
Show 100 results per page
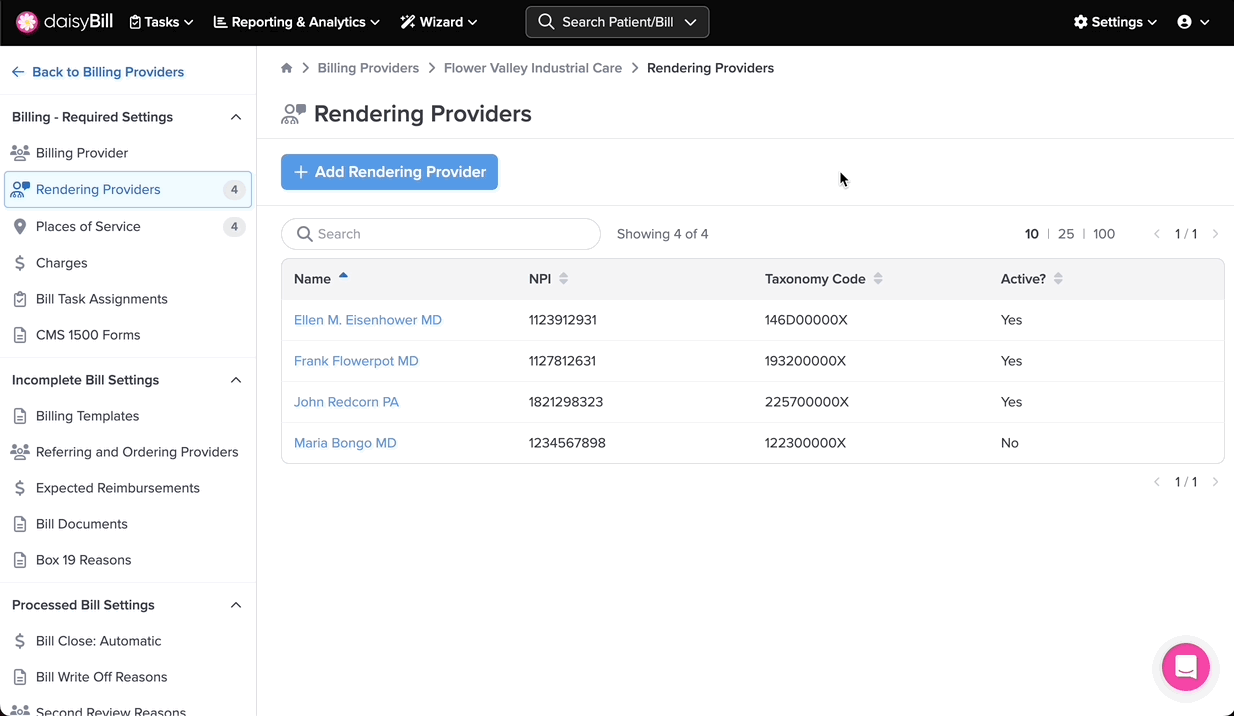(x=1104, y=234)
